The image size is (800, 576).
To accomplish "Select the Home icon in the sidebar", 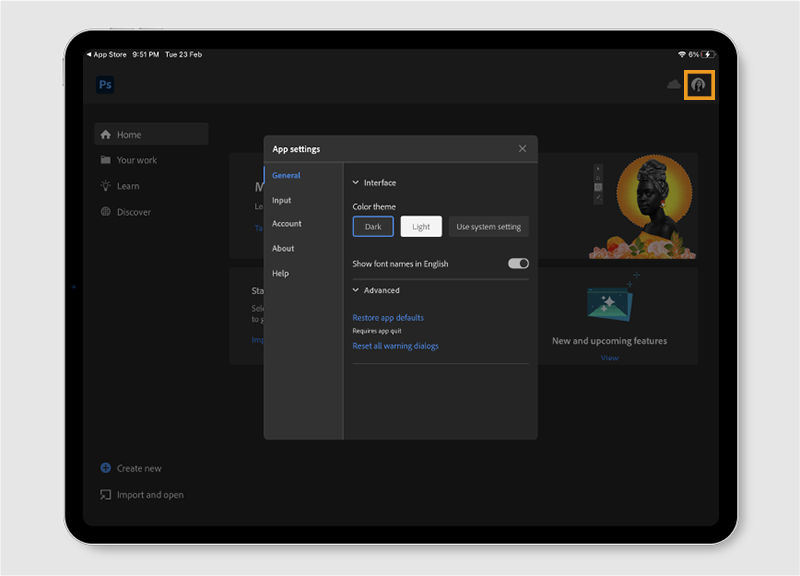I will [106, 134].
